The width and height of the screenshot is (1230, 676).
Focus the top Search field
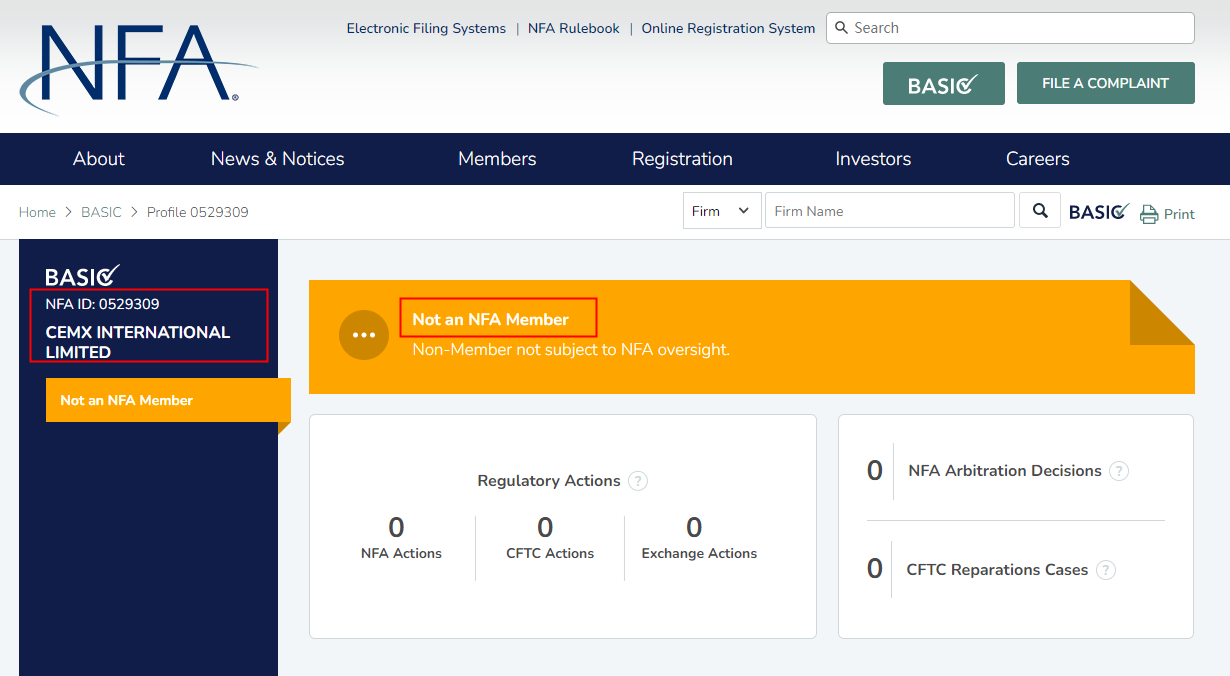pos(1010,28)
